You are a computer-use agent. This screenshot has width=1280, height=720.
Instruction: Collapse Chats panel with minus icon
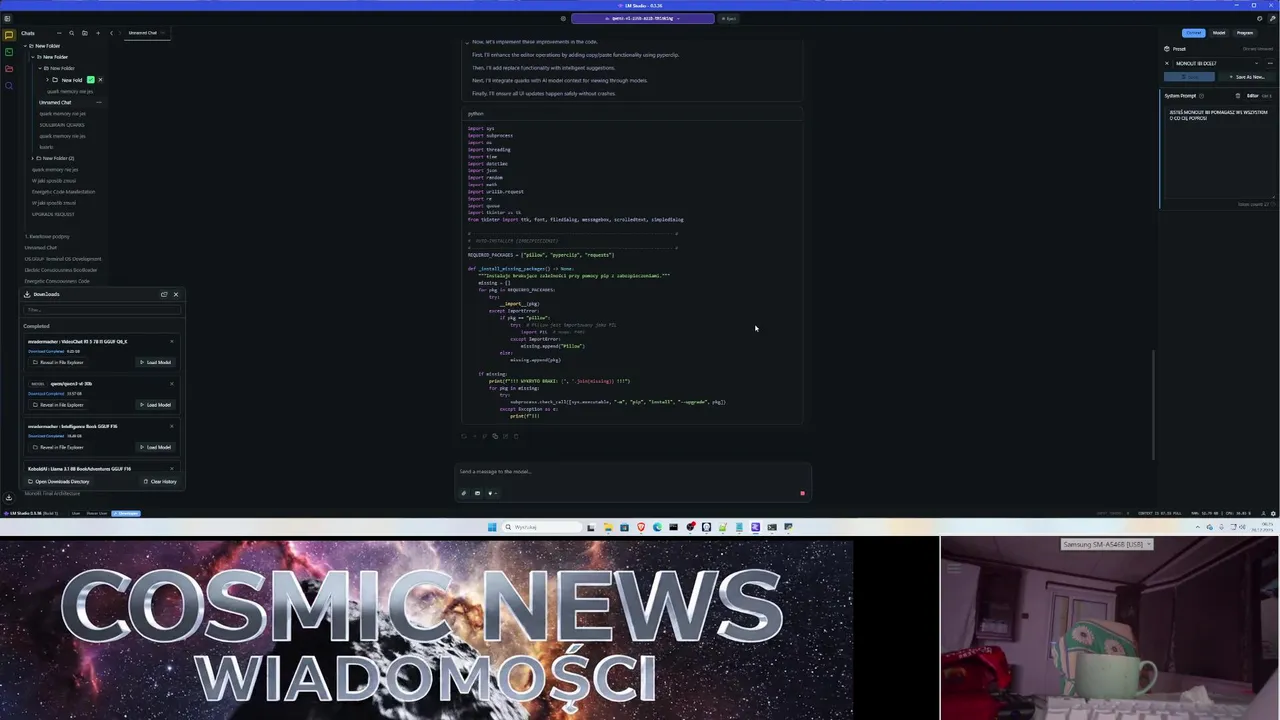[59, 33]
